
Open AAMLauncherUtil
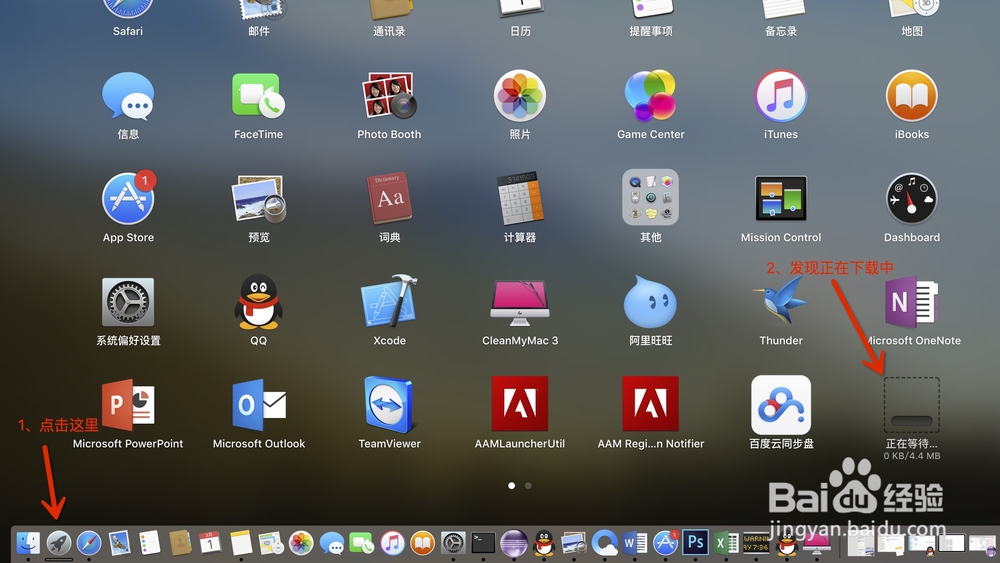(520, 404)
